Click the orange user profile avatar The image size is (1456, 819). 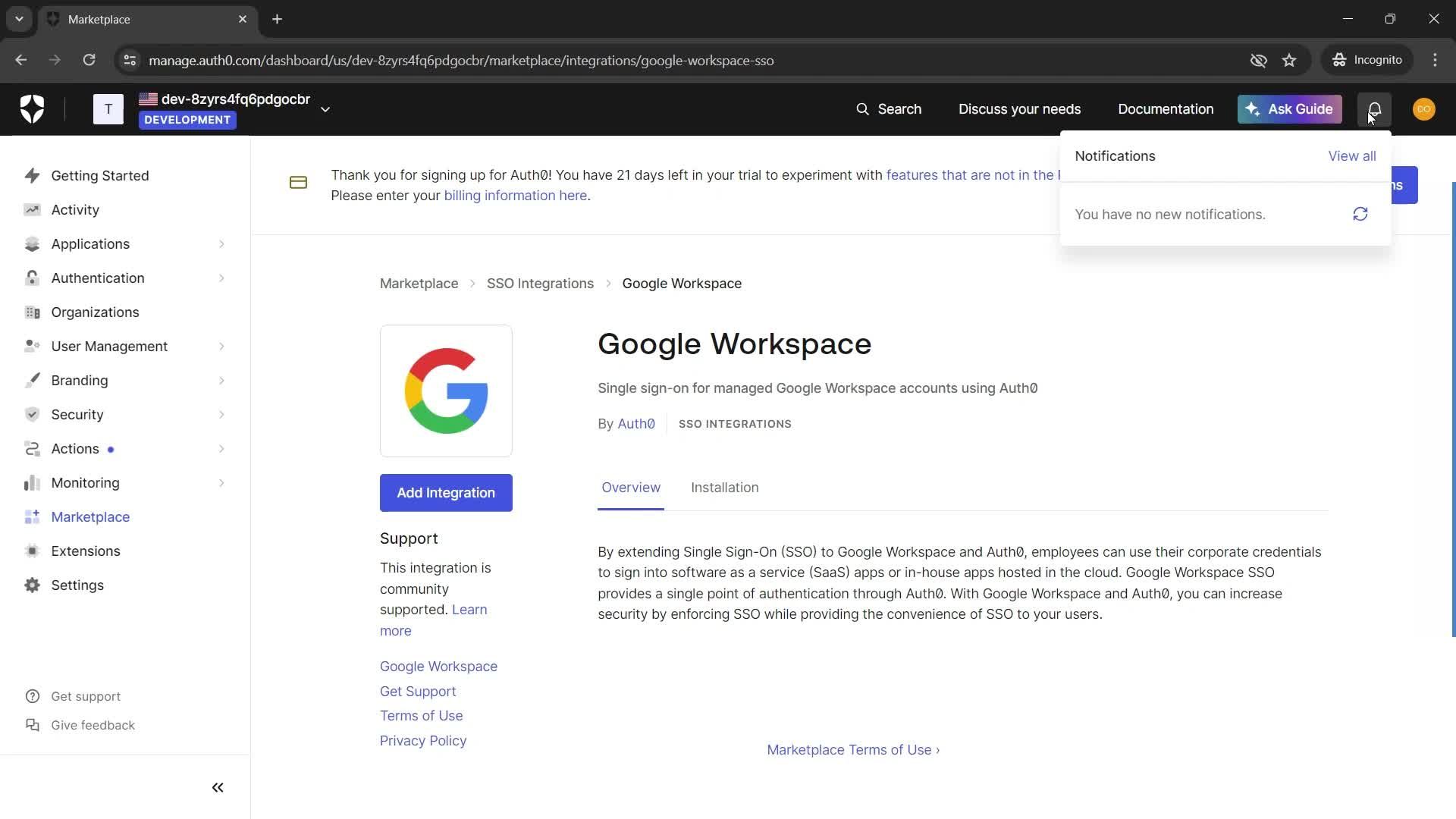(x=1423, y=109)
